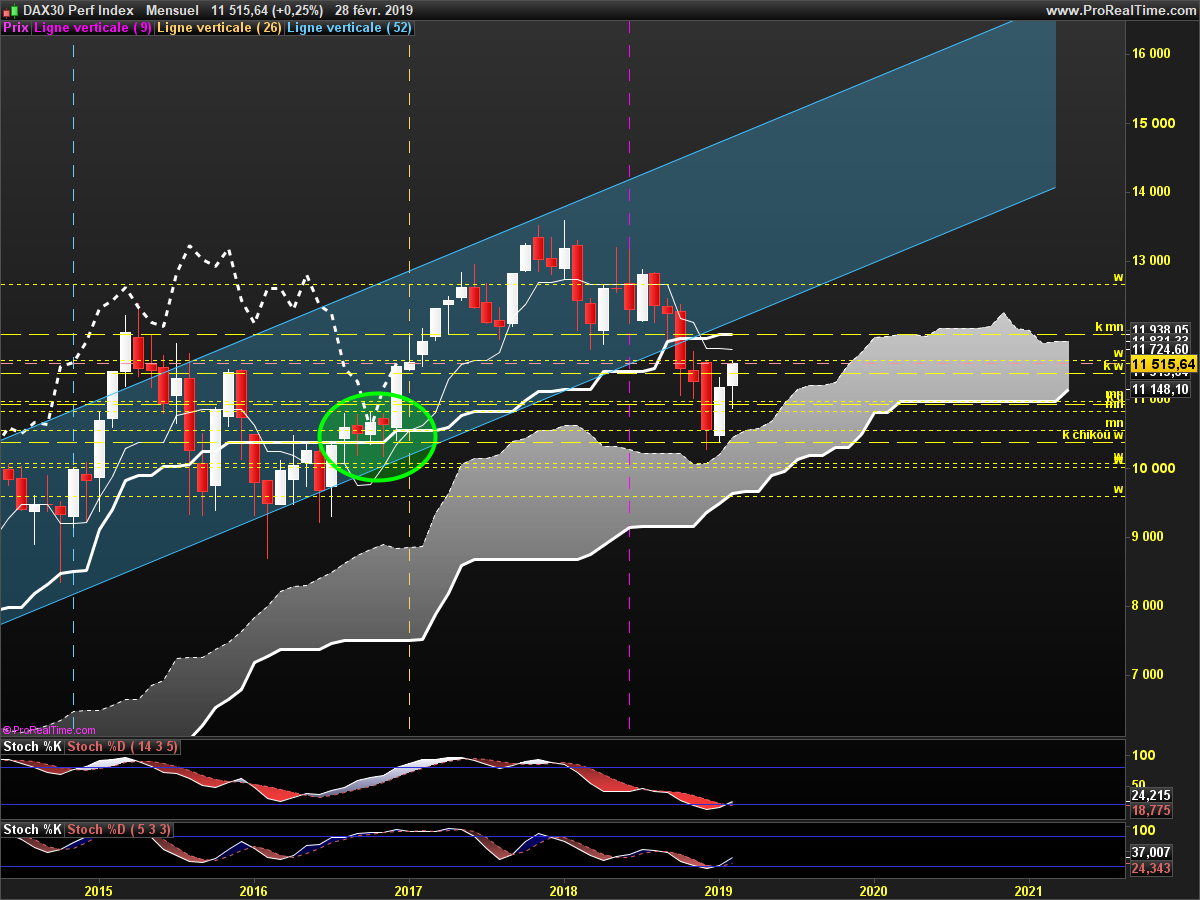Click Stoch %K label of 5 3 3 panel
The height and width of the screenshot is (900, 1200).
pos(33,830)
